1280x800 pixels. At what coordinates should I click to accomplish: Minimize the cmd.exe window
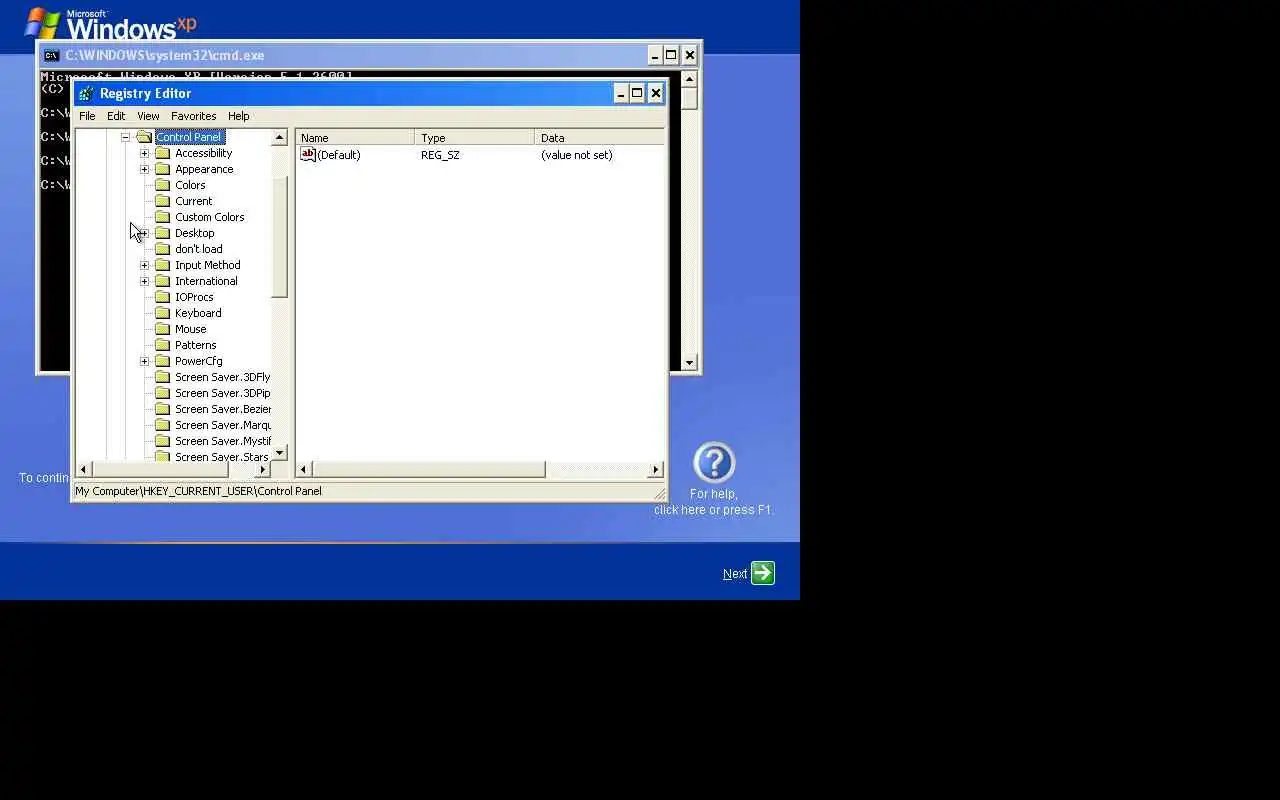click(x=655, y=55)
